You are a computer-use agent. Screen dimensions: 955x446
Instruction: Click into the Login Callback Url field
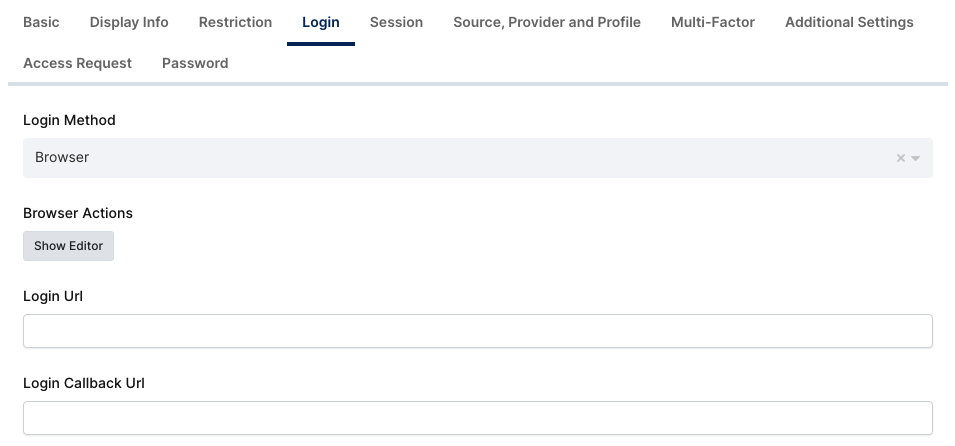tap(477, 418)
